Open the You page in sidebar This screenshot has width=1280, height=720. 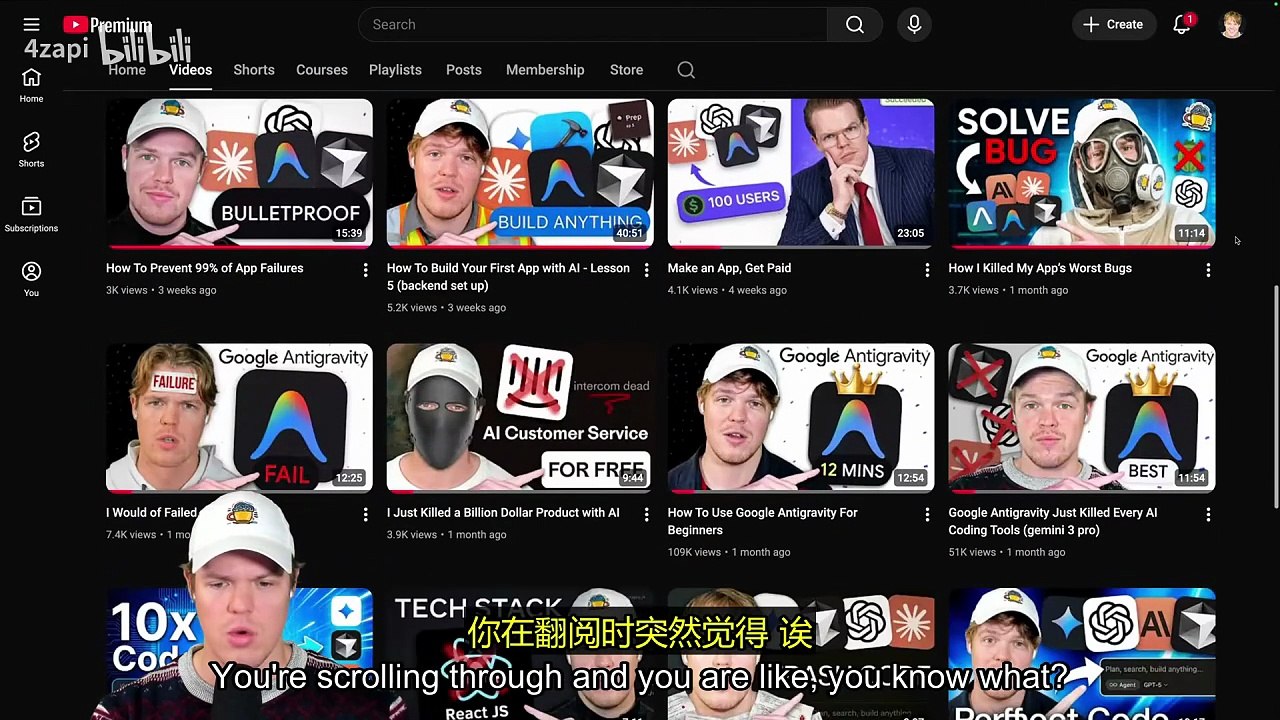[x=31, y=279]
